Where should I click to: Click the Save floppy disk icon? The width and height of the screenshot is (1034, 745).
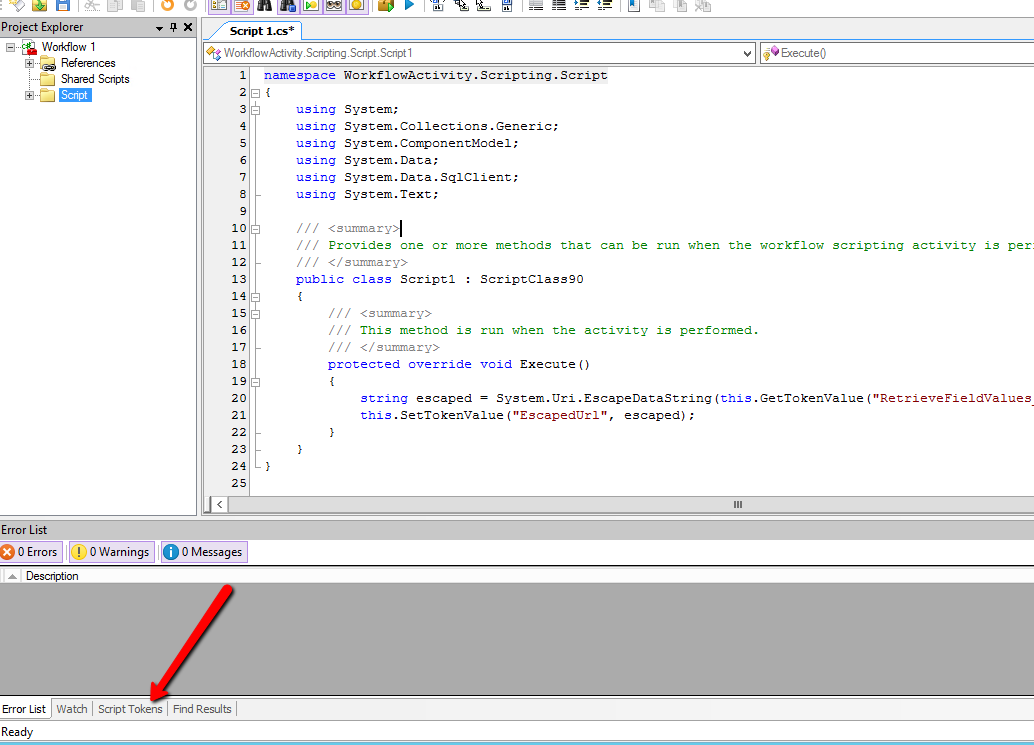coord(63,5)
